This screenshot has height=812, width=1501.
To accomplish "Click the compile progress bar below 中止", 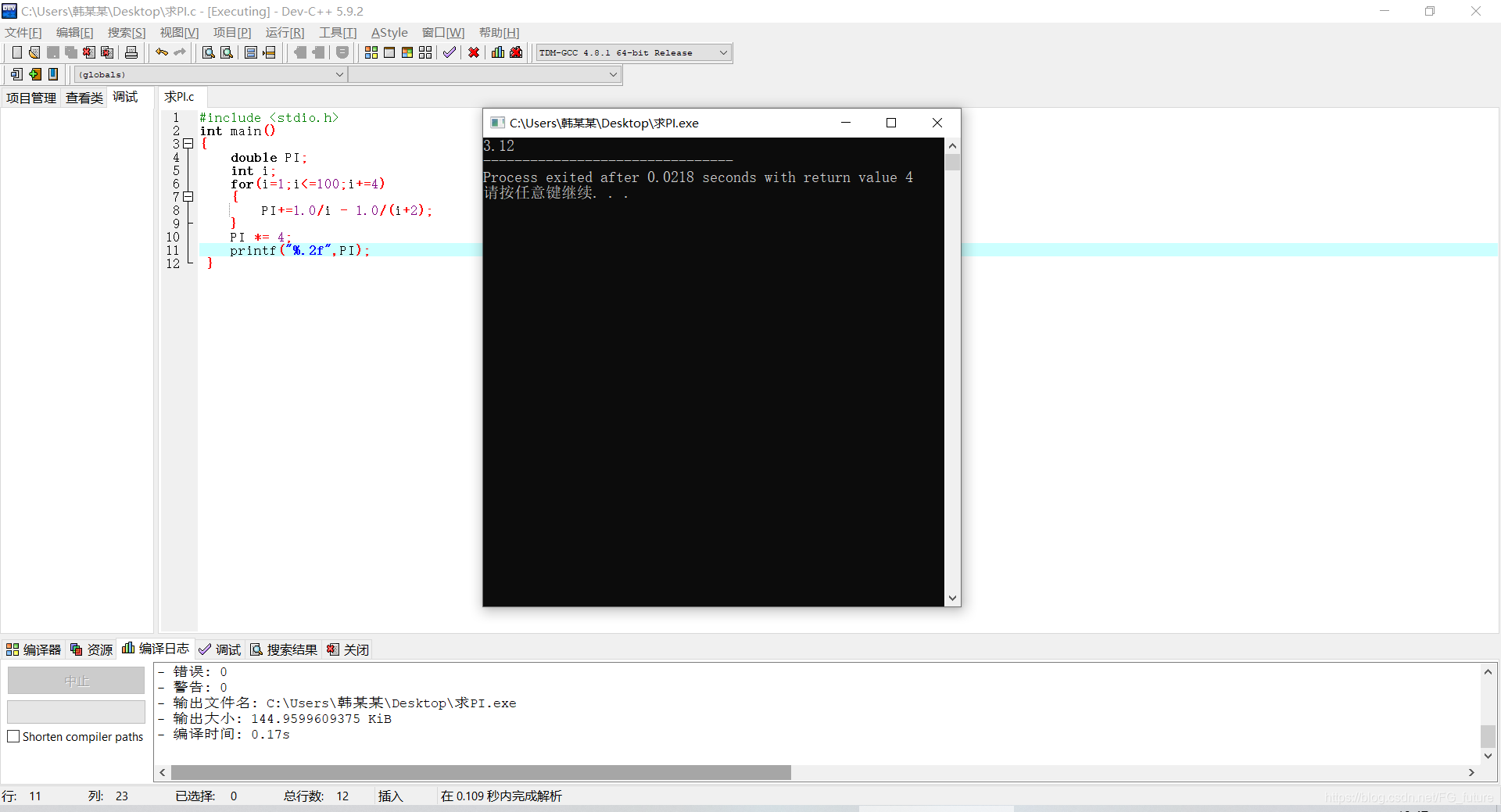I will (76, 712).
